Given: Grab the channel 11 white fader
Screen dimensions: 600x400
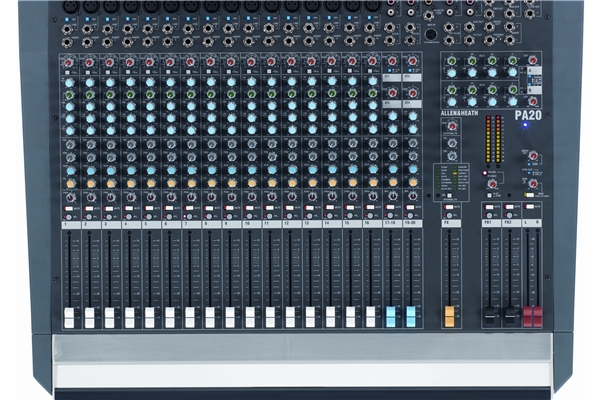Looking at the screenshot, I should pyautogui.click(x=270, y=317).
